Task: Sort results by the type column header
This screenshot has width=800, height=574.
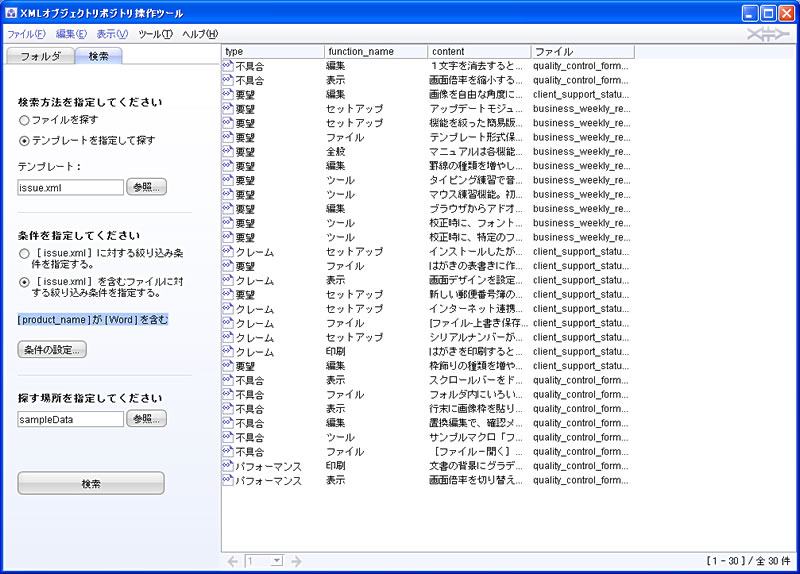Action: [x=272, y=51]
